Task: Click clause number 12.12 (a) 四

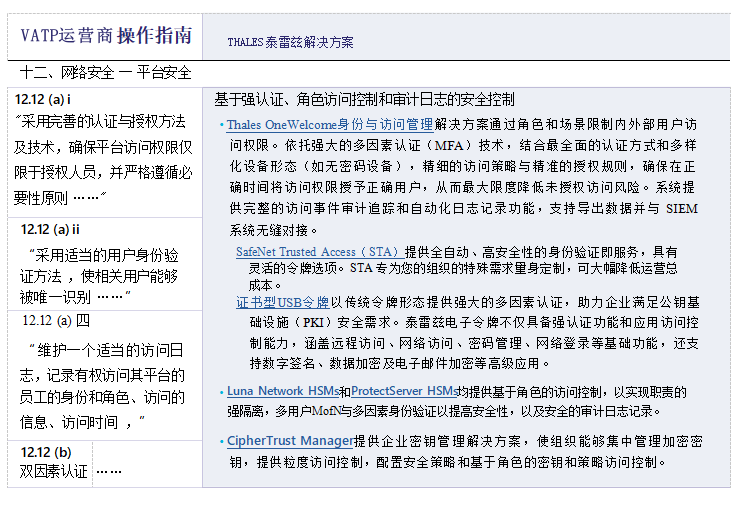Action: click(x=56, y=321)
